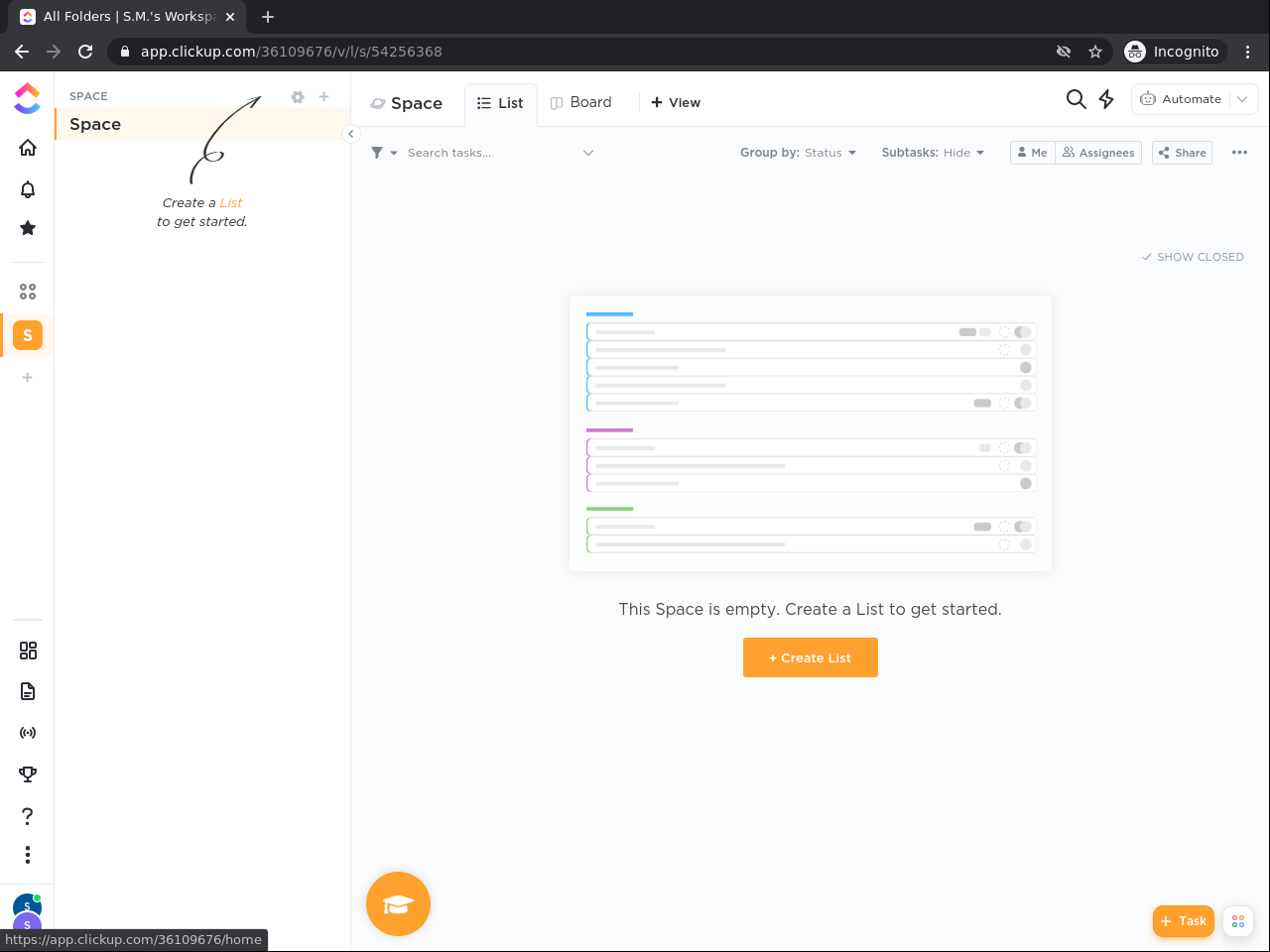Viewport: 1270px width, 952px height.
Task: Toggle the Assignees filter
Action: (1098, 153)
